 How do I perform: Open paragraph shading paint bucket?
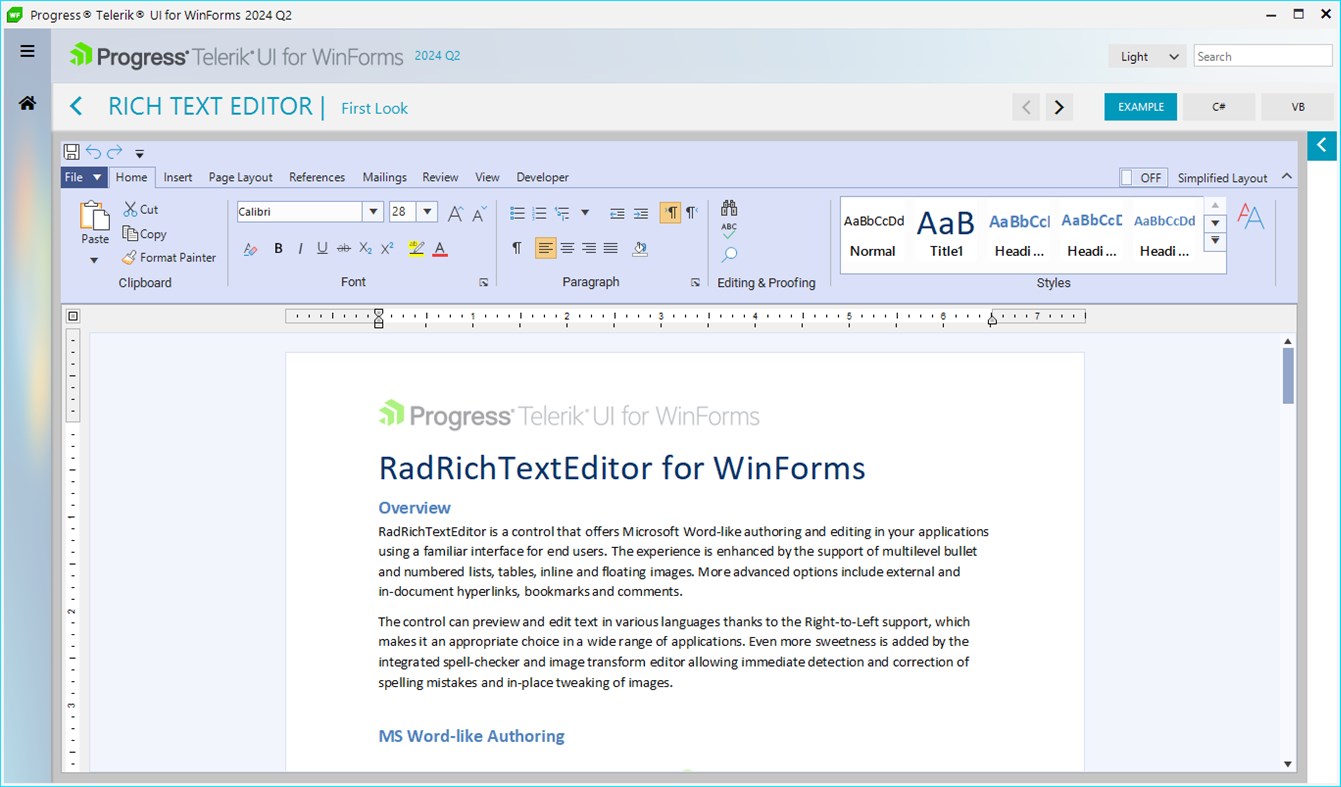[x=640, y=248]
